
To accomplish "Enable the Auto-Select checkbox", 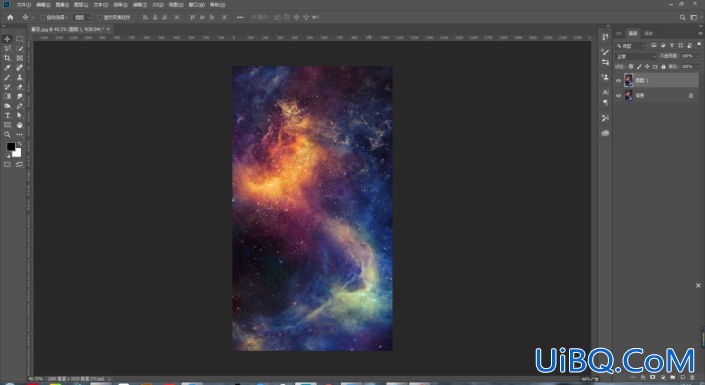I will [x=43, y=18].
